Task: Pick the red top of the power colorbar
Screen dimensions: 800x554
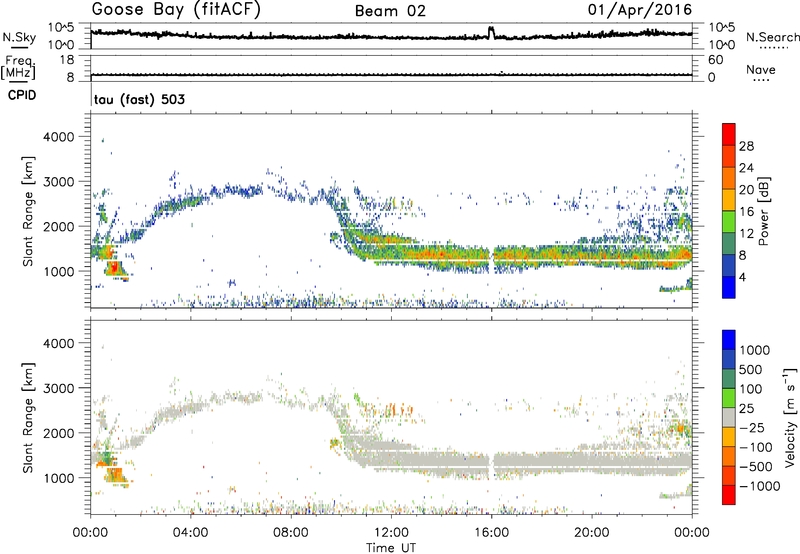Action: pos(729,134)
